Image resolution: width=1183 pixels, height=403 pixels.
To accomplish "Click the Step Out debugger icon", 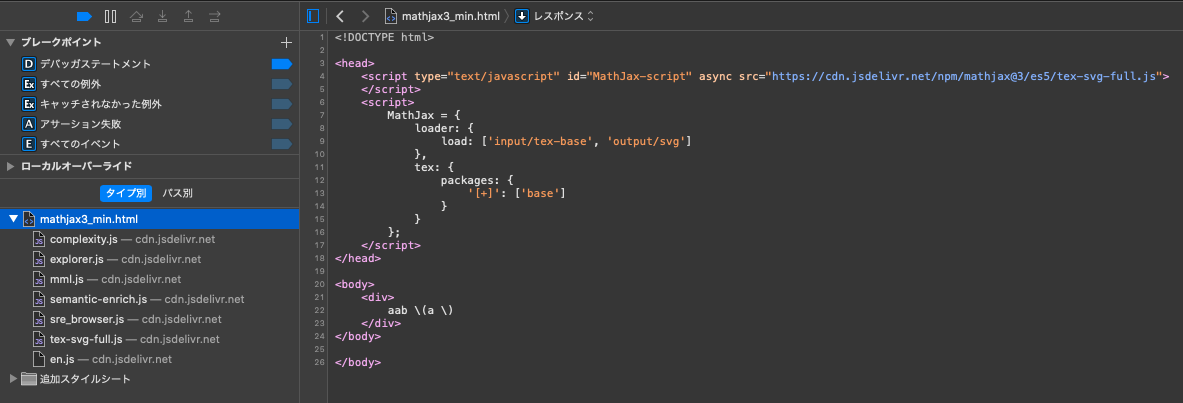I will coord(189,16).
